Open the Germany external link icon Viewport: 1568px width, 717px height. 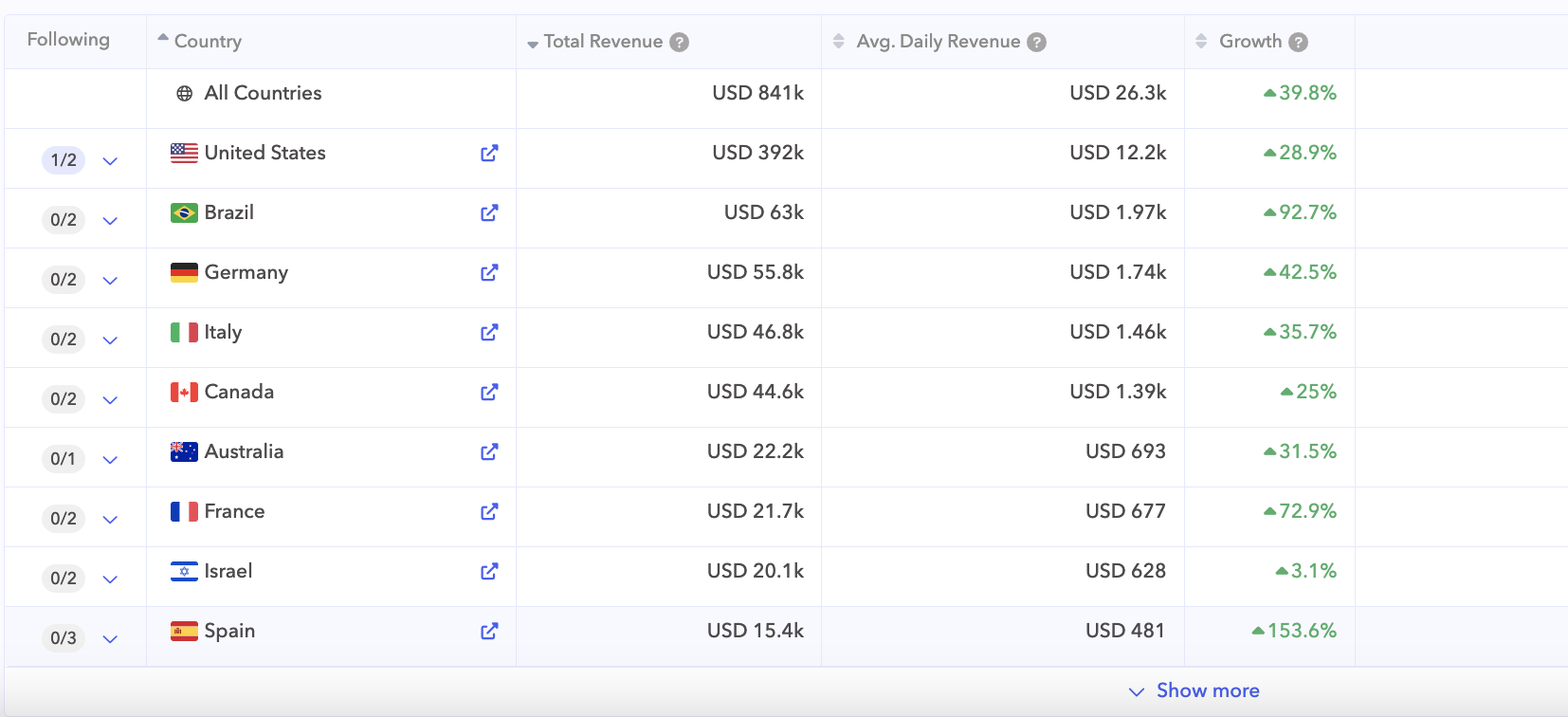tap(489, 273)
